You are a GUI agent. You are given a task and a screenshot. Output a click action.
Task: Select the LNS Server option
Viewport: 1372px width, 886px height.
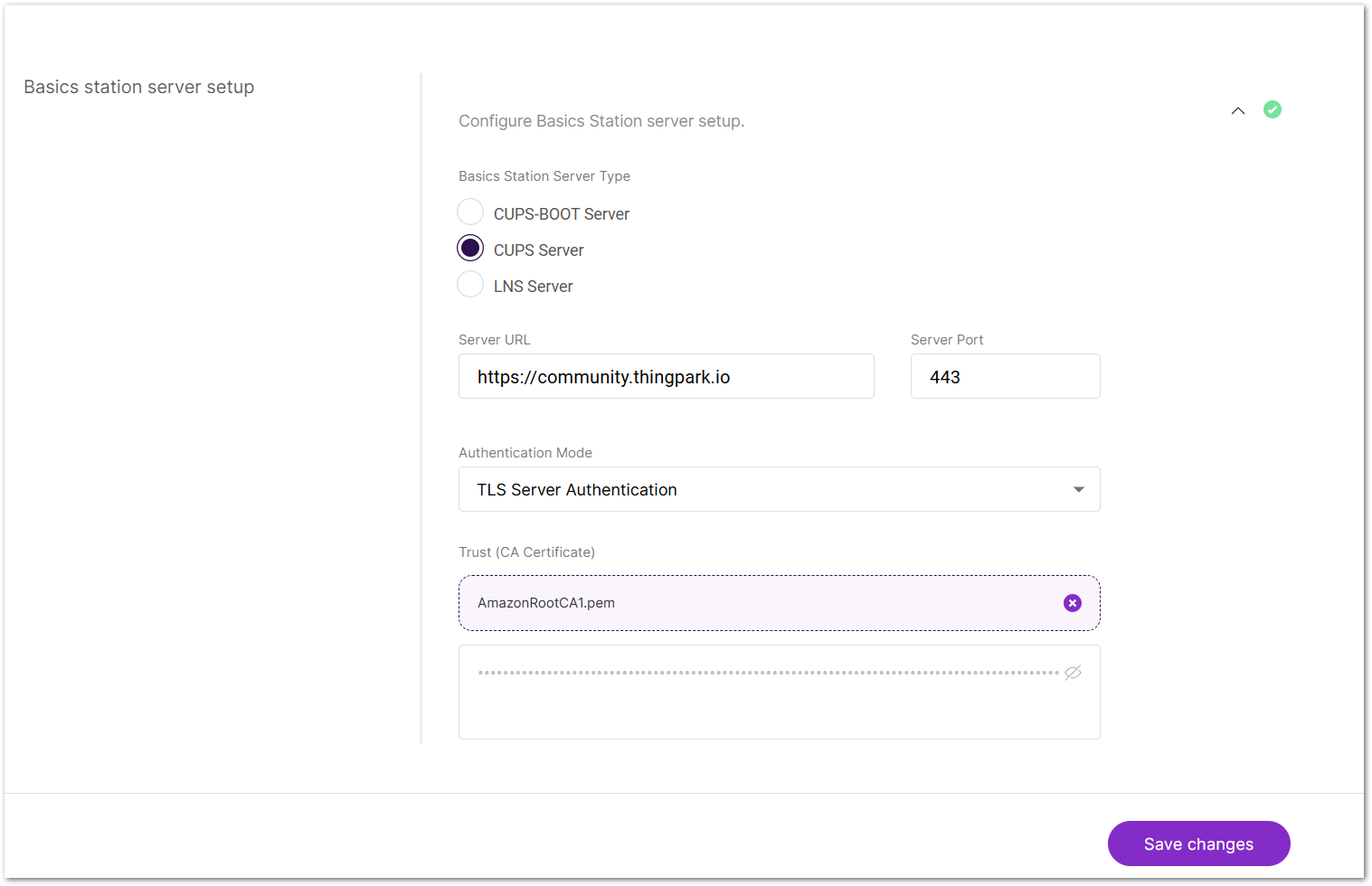470,284
